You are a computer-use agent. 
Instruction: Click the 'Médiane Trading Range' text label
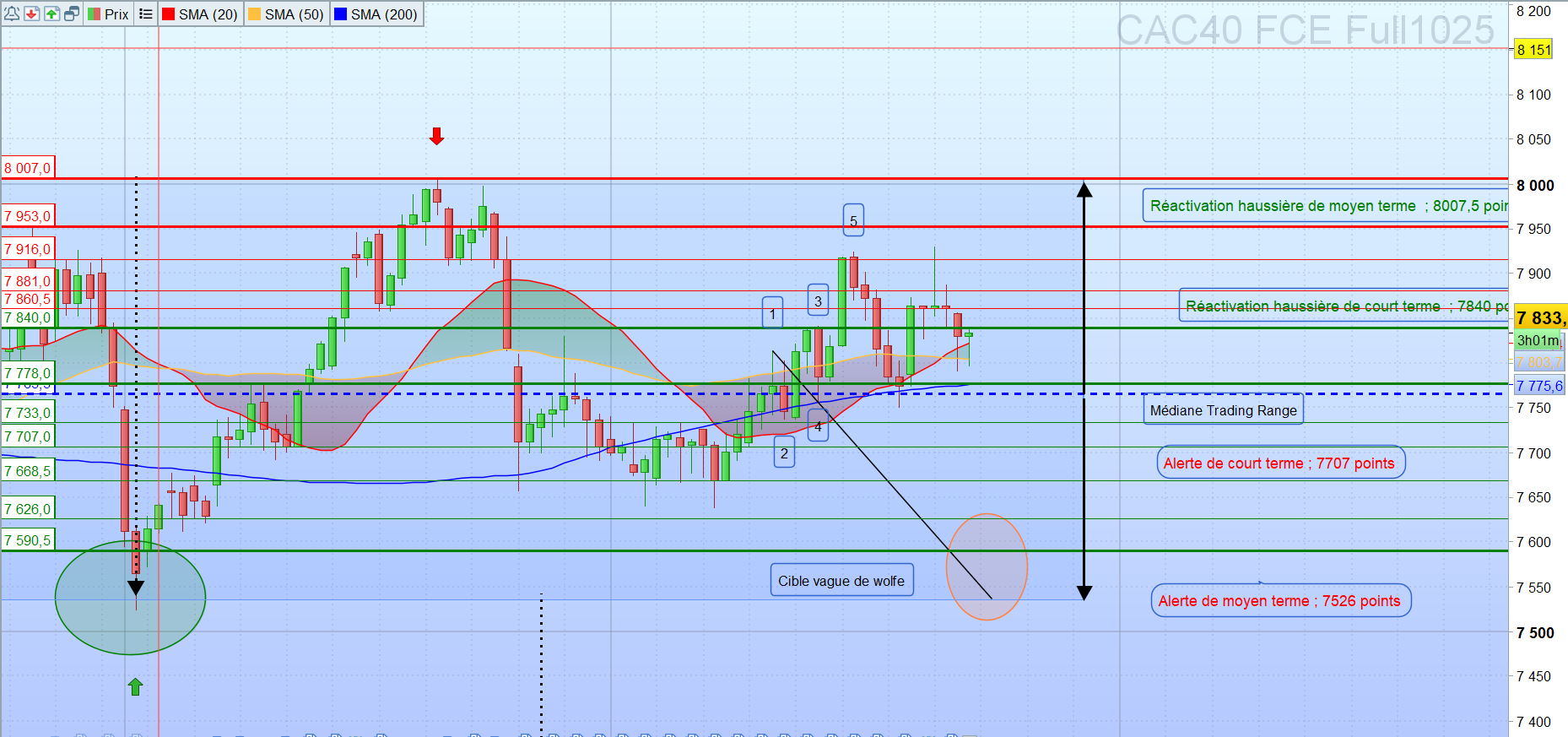click(1223, 410)
